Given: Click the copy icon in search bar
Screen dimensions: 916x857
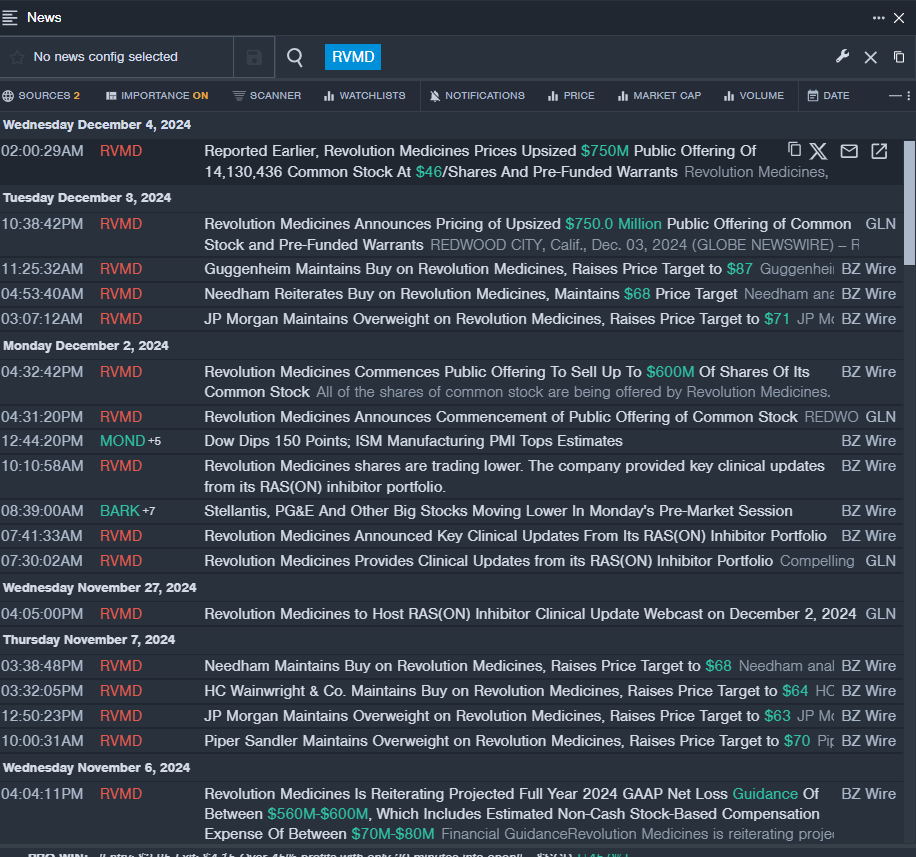Looking at the screenshot, I should click(x=899, y=57).
